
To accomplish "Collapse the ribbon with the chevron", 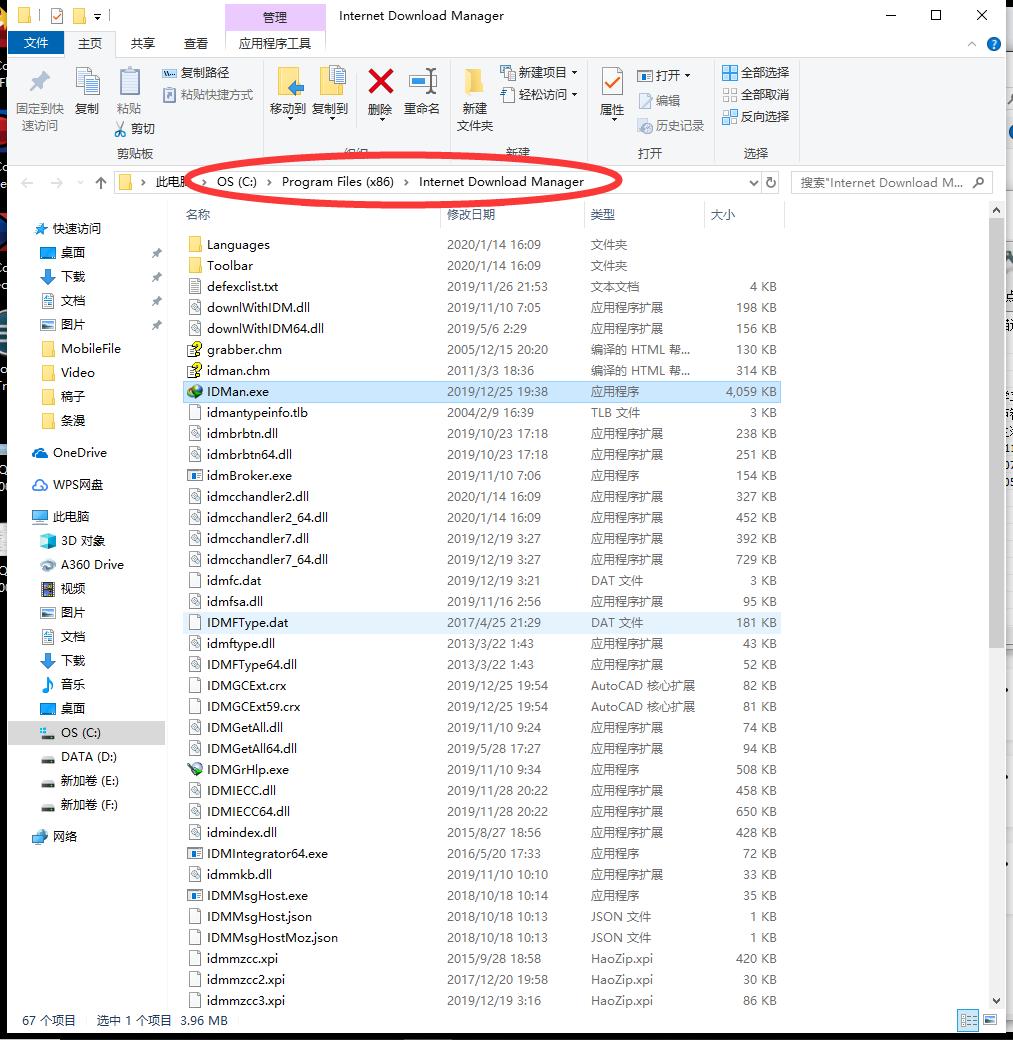I will tap(972, 44).
